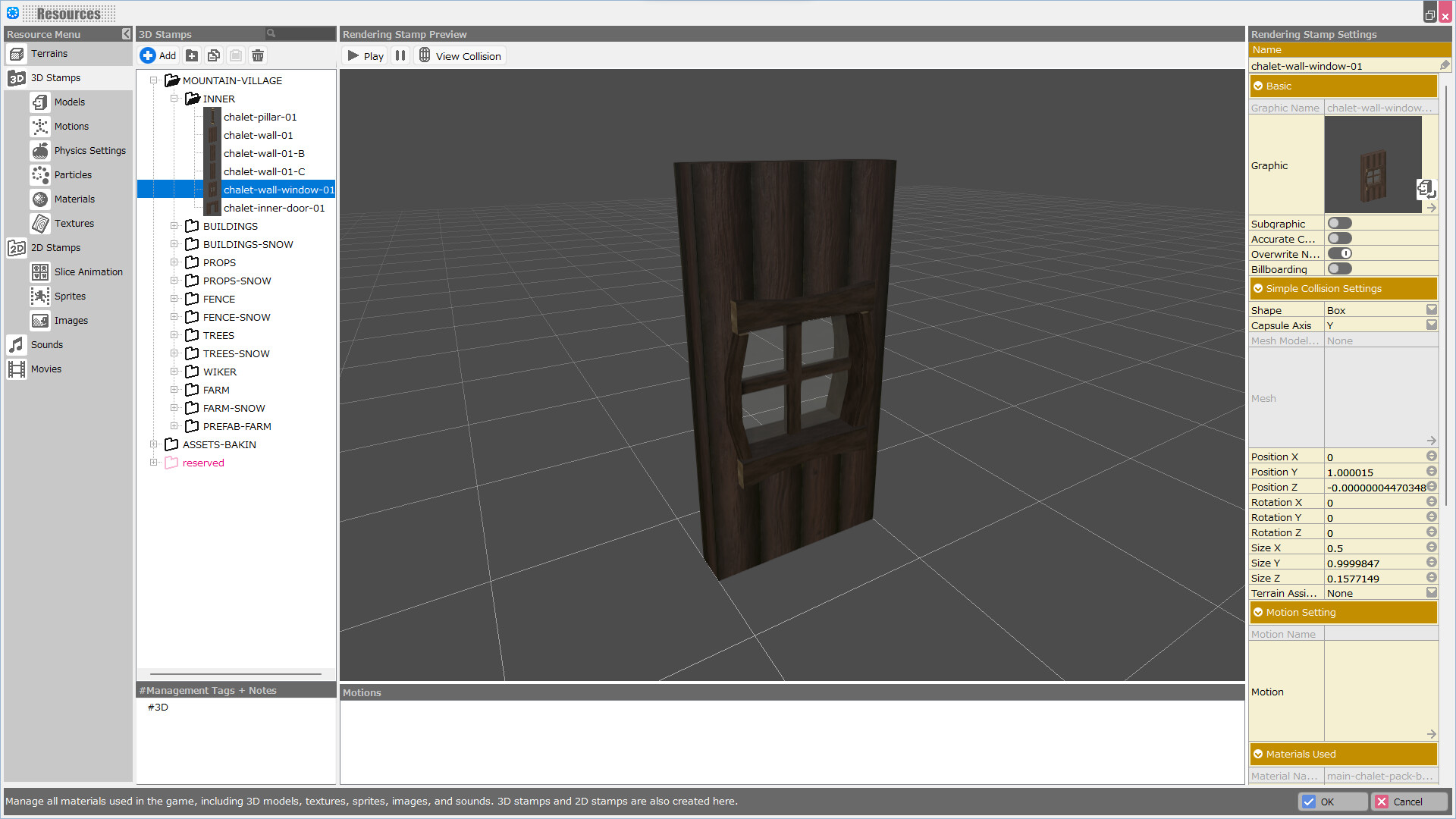Open the Motions resource category

[x=71, y=126]
